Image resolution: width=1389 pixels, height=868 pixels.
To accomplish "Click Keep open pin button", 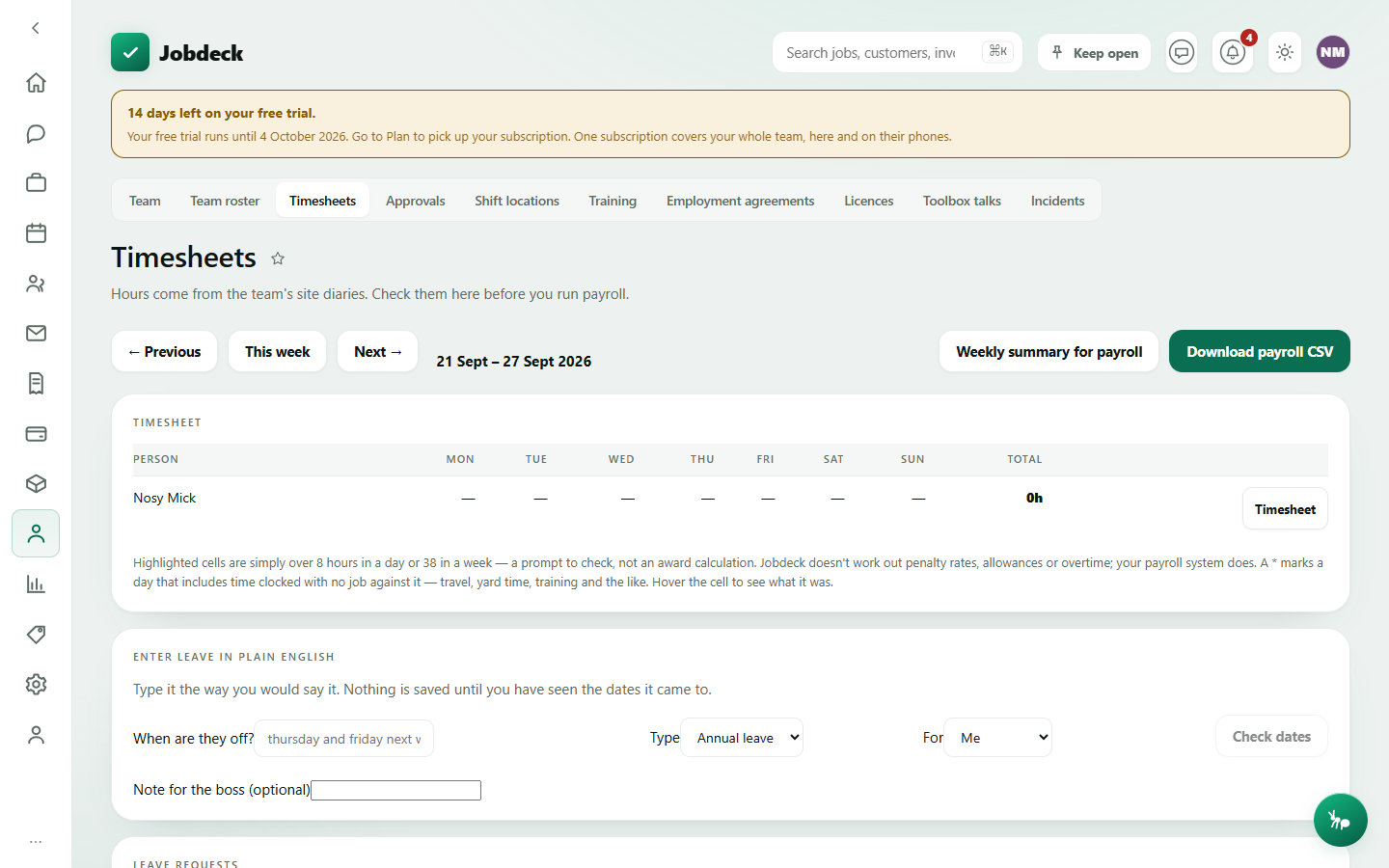I will [x=1094, y=52].
